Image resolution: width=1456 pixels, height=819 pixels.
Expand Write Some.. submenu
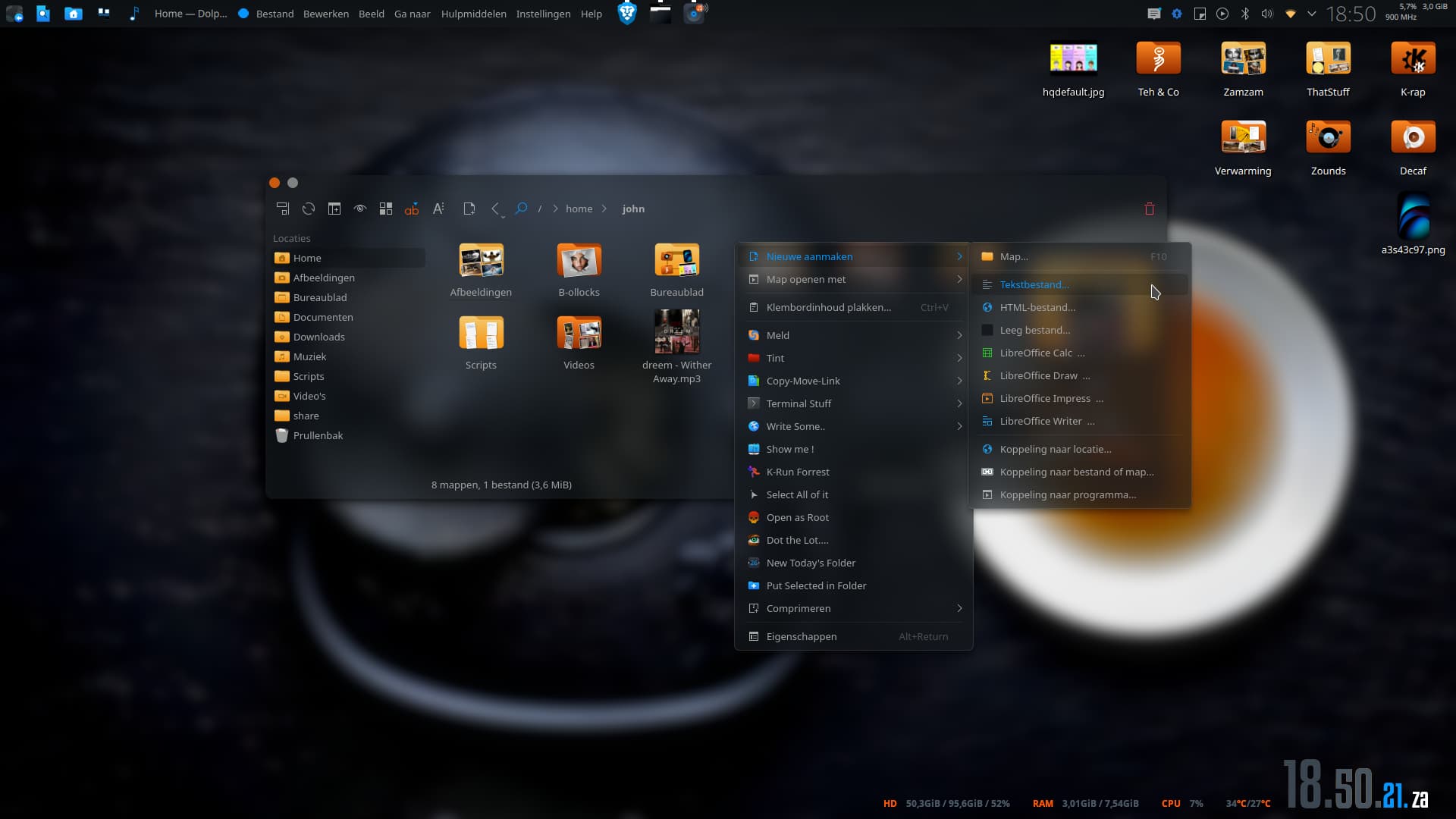tap(854, 426)
